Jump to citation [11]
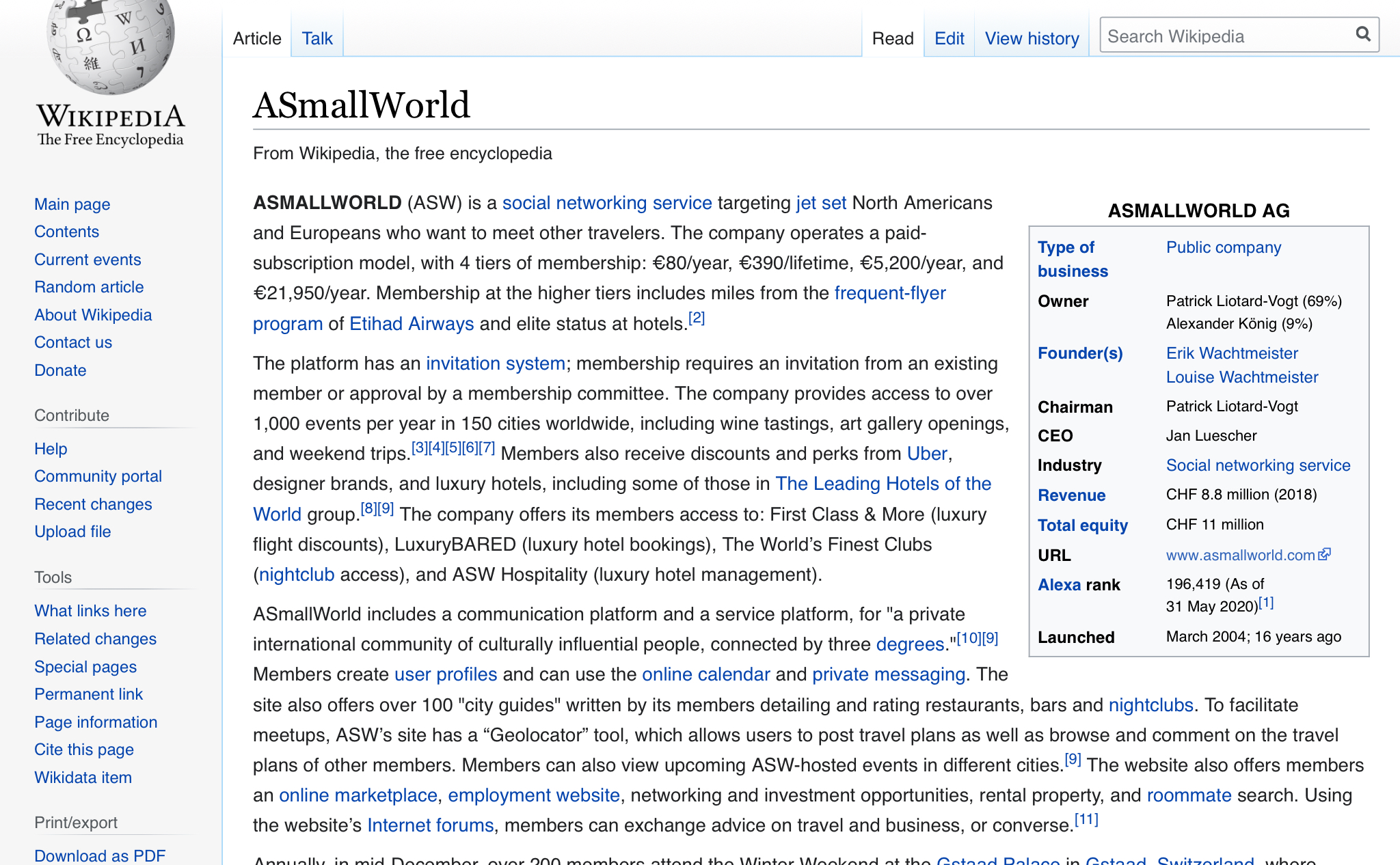This screenshot has width=1400, height=865. (1086, 819)
